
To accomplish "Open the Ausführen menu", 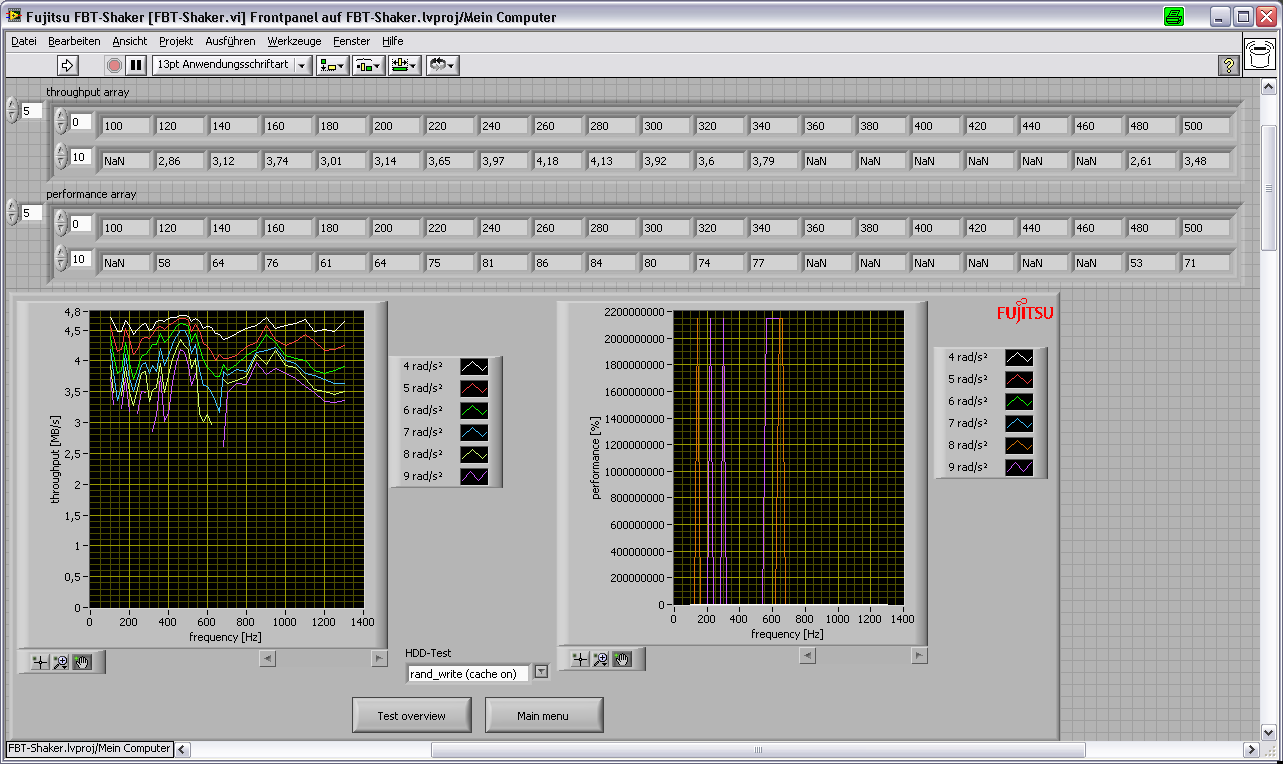I will click(230, 41).
